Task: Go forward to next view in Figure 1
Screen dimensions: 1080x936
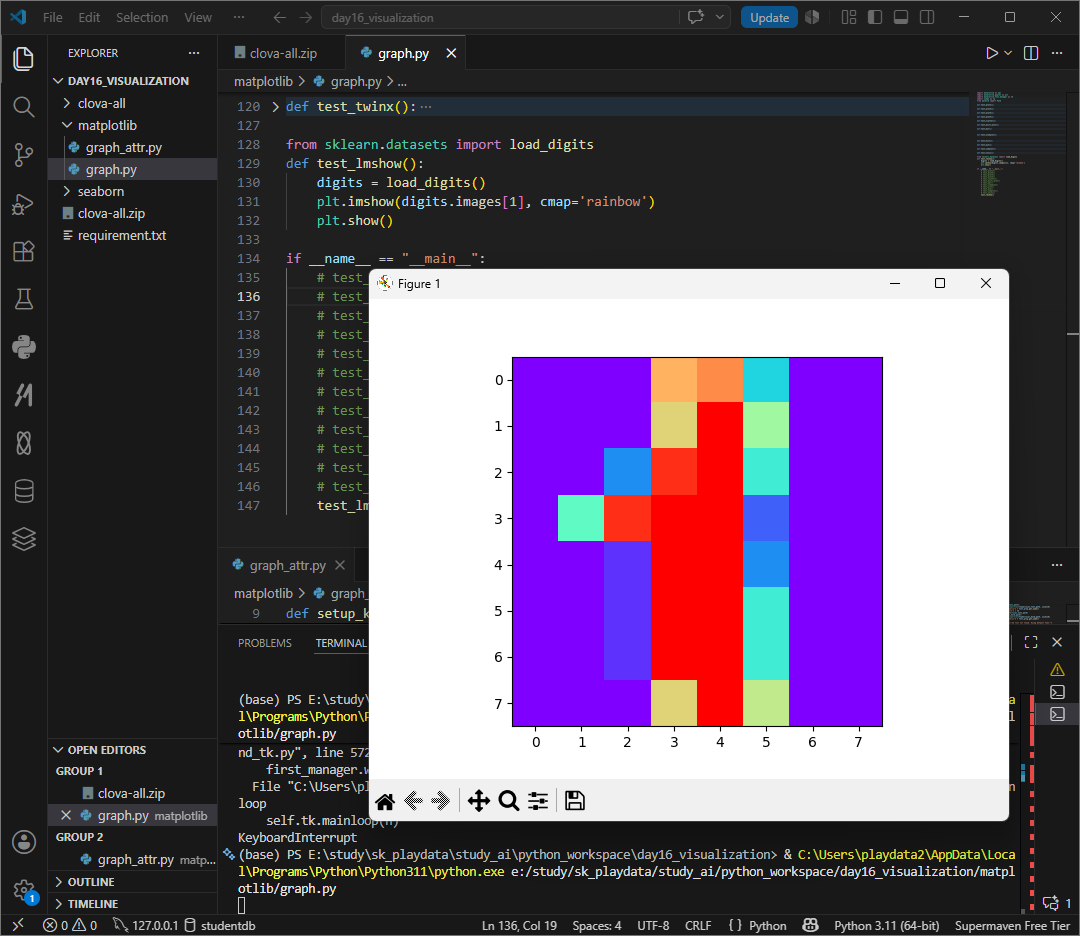Action: click(x=441, y=801)
